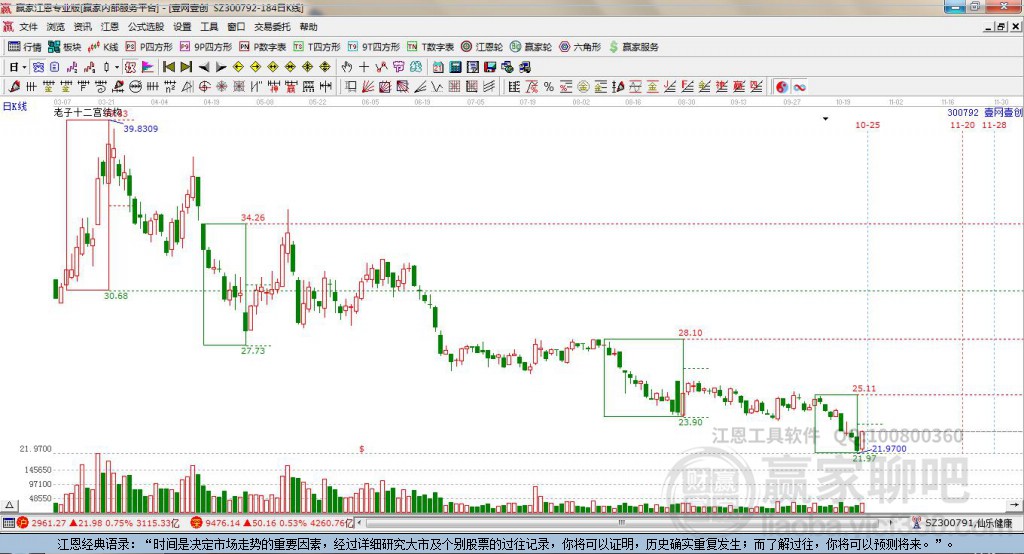1024x554 pixels.
Task: Click the 日K线 chart label
Action: 15,106
